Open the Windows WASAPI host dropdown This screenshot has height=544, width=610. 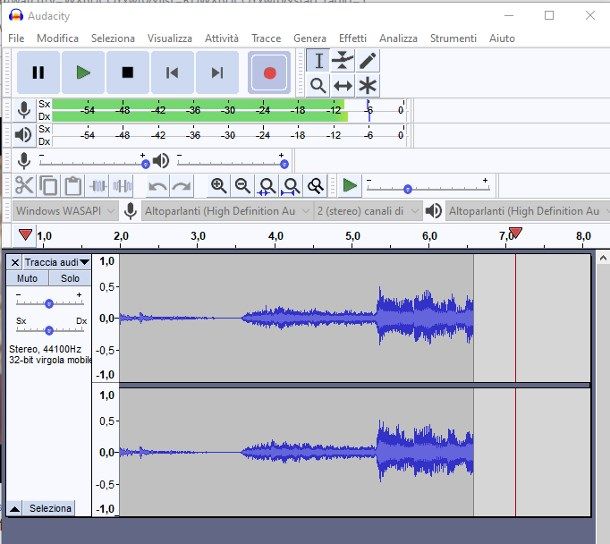pos(65,211)
